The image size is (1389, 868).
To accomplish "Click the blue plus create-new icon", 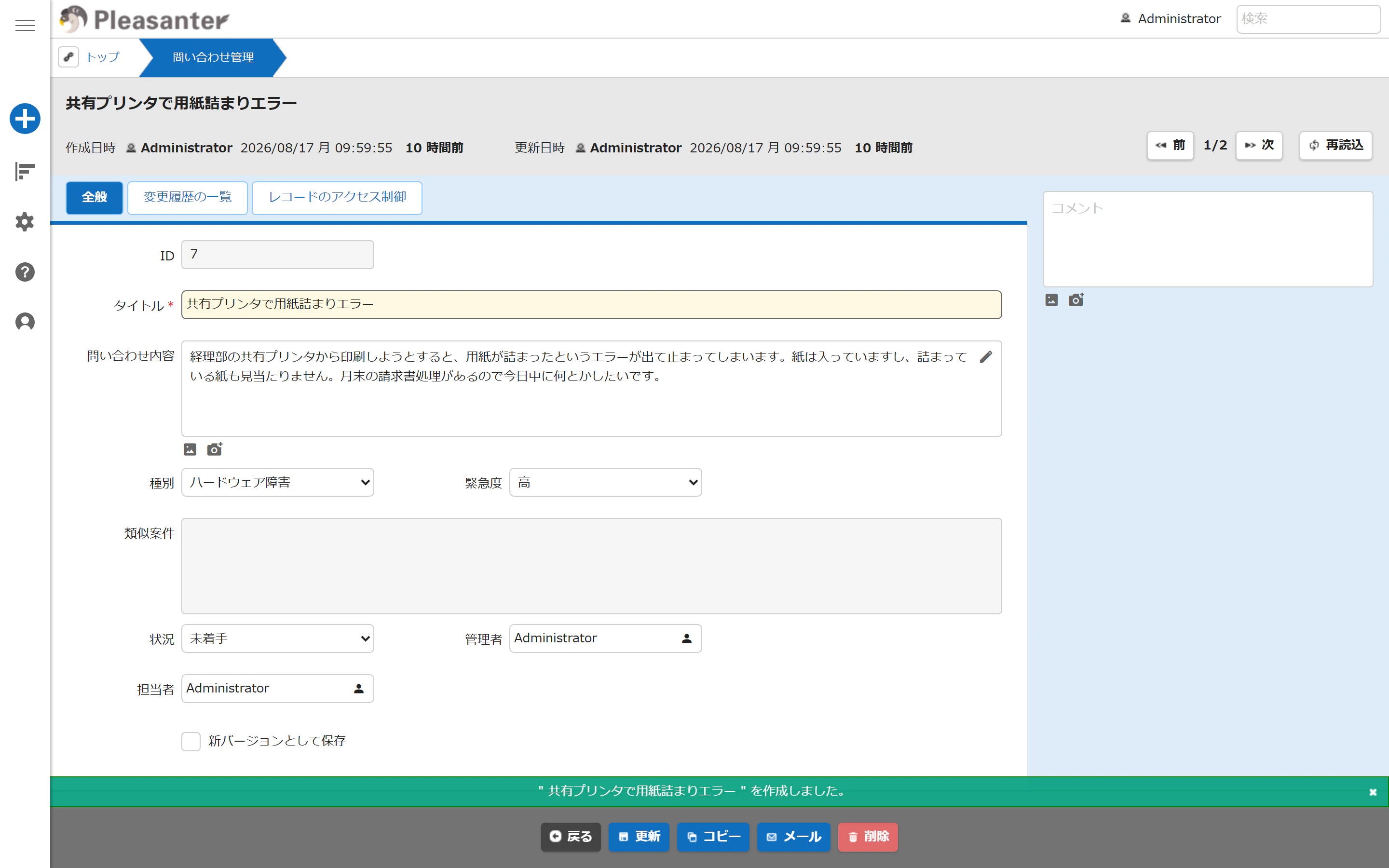I will pos(25,119).
